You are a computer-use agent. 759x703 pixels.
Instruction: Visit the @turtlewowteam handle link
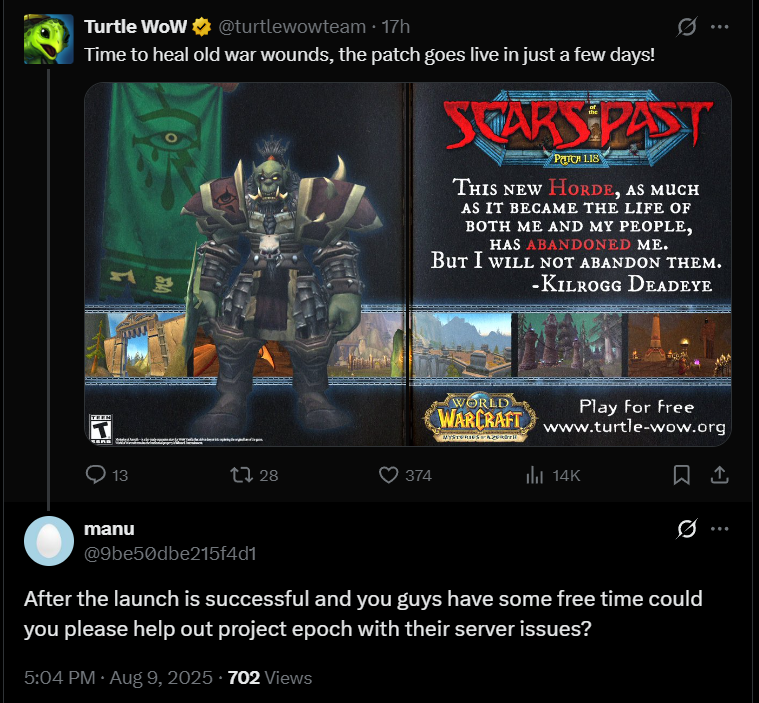(x=292, y=27)
